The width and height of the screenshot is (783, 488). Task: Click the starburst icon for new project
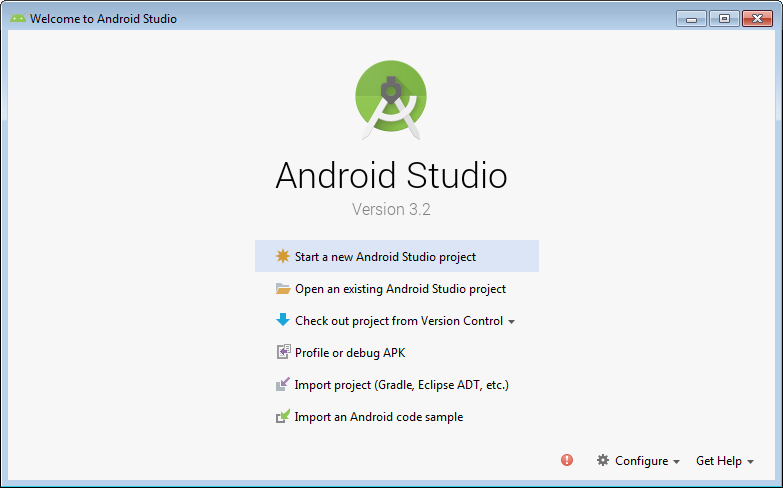(x=283, y=256)
